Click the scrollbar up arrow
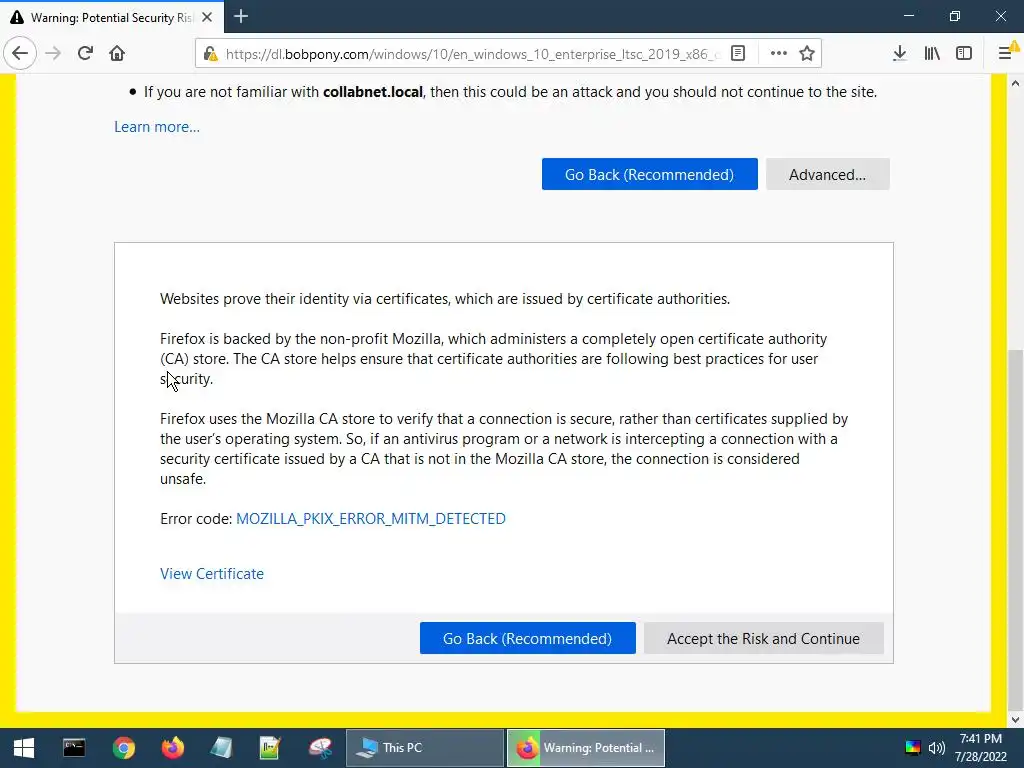Viewport: 1024px width, 768px height. tap(1016, 83)
